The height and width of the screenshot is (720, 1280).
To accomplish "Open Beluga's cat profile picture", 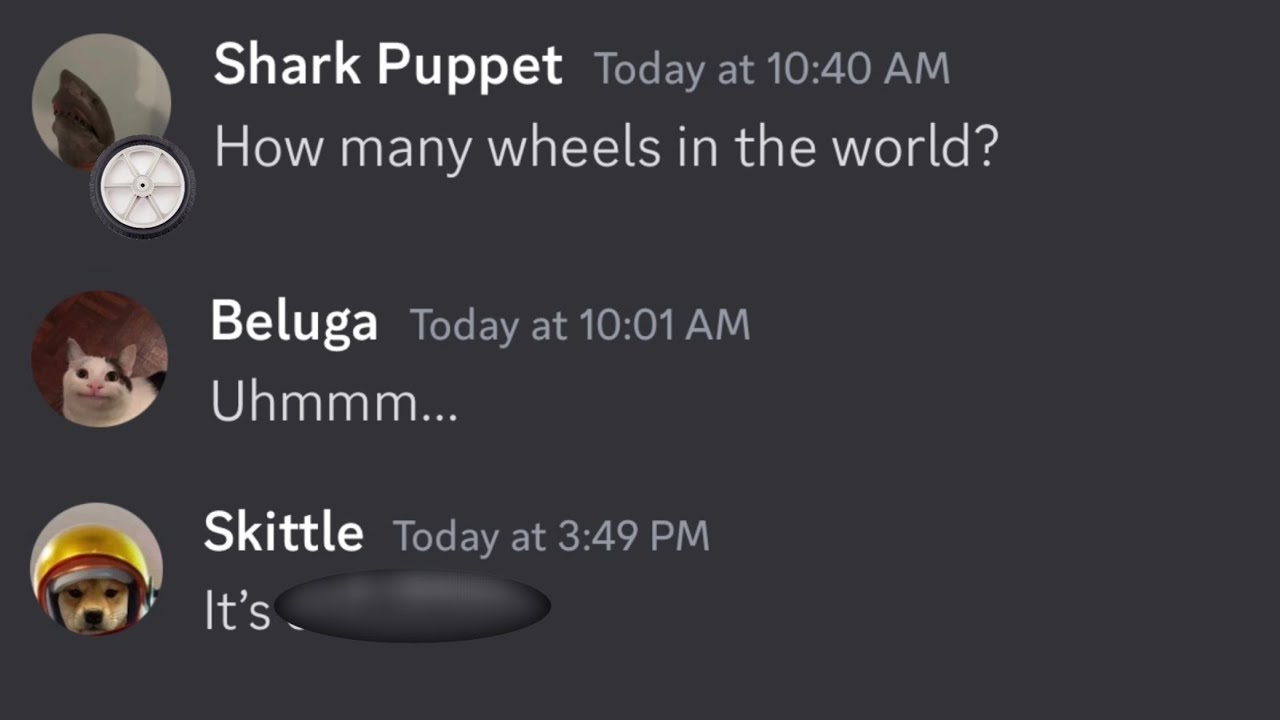I will coord(99,359).
